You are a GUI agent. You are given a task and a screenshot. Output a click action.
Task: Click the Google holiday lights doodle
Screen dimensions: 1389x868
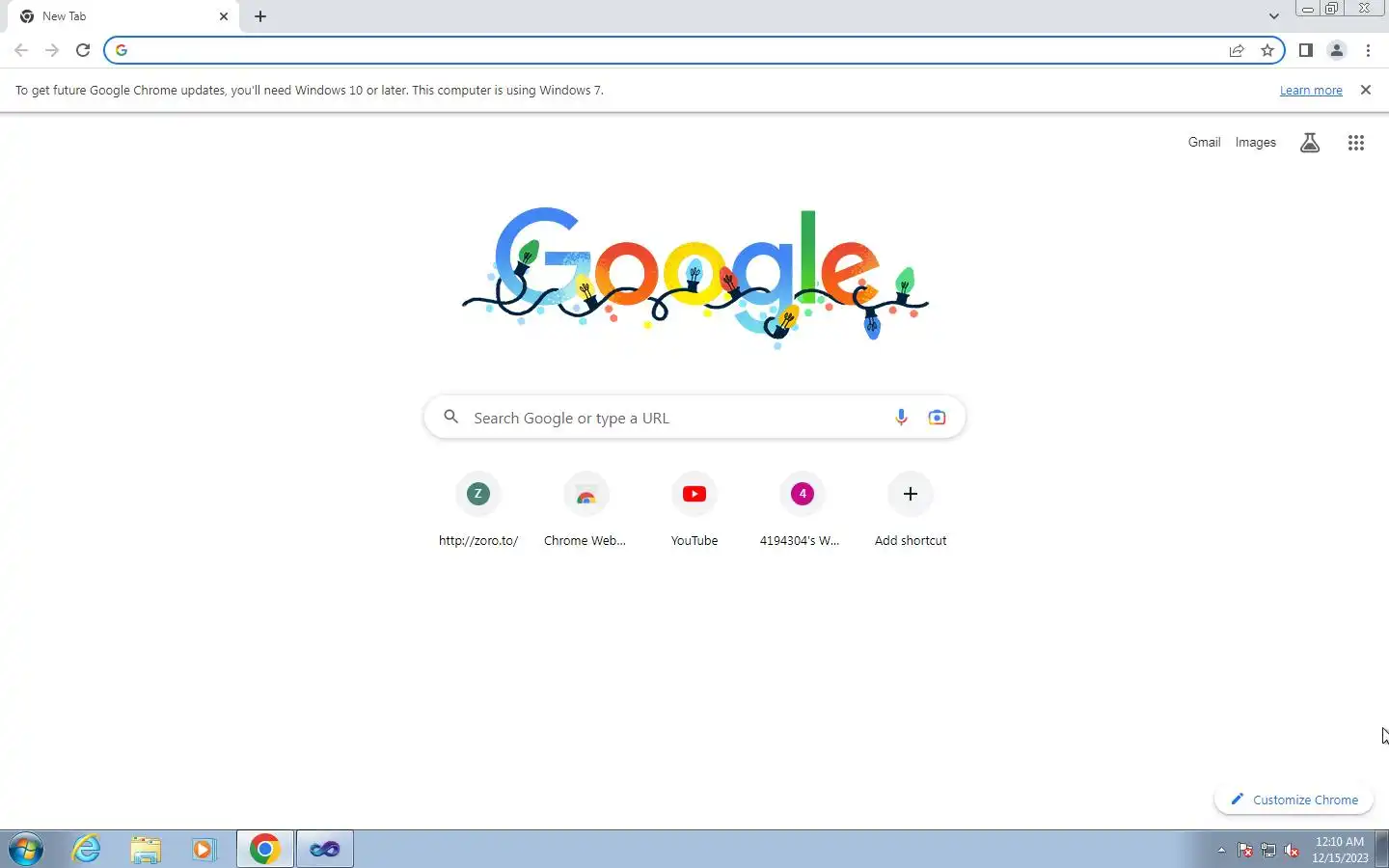(x=694, y=278)
